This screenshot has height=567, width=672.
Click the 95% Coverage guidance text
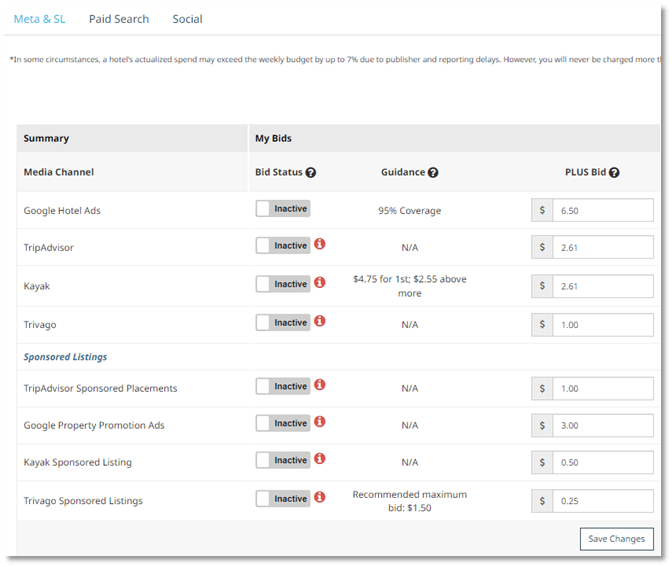(409, 210)
